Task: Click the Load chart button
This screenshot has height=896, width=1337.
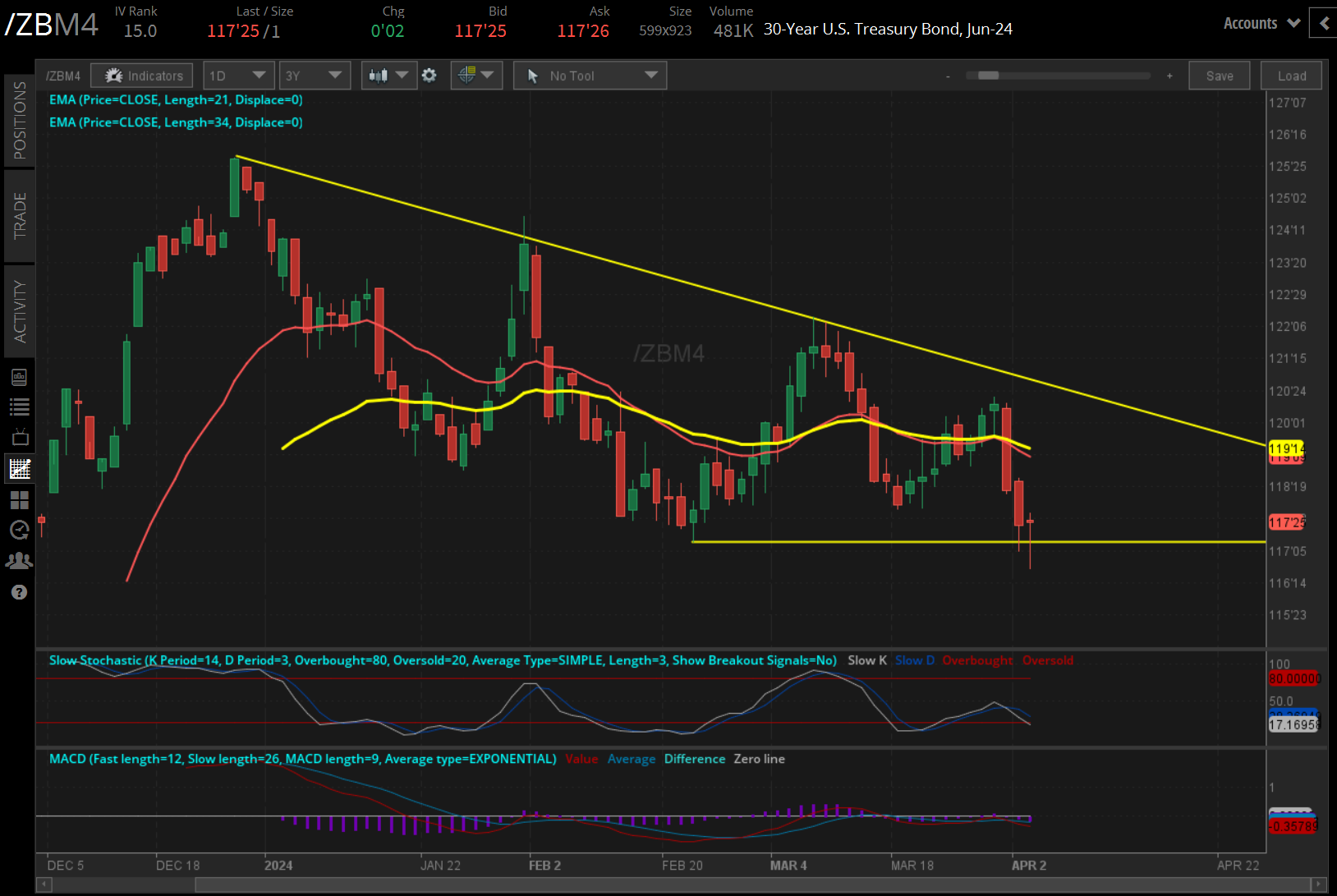Action: click(x=1292, y=76)
